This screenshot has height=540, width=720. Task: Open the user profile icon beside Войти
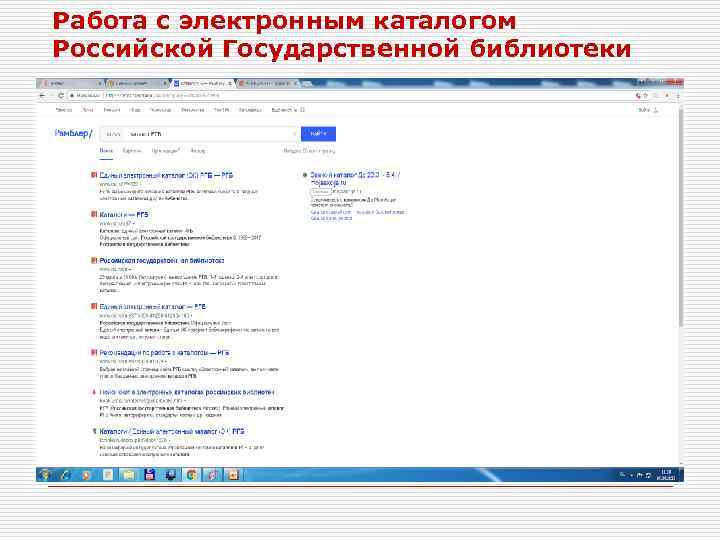click(x=656, y=110)
